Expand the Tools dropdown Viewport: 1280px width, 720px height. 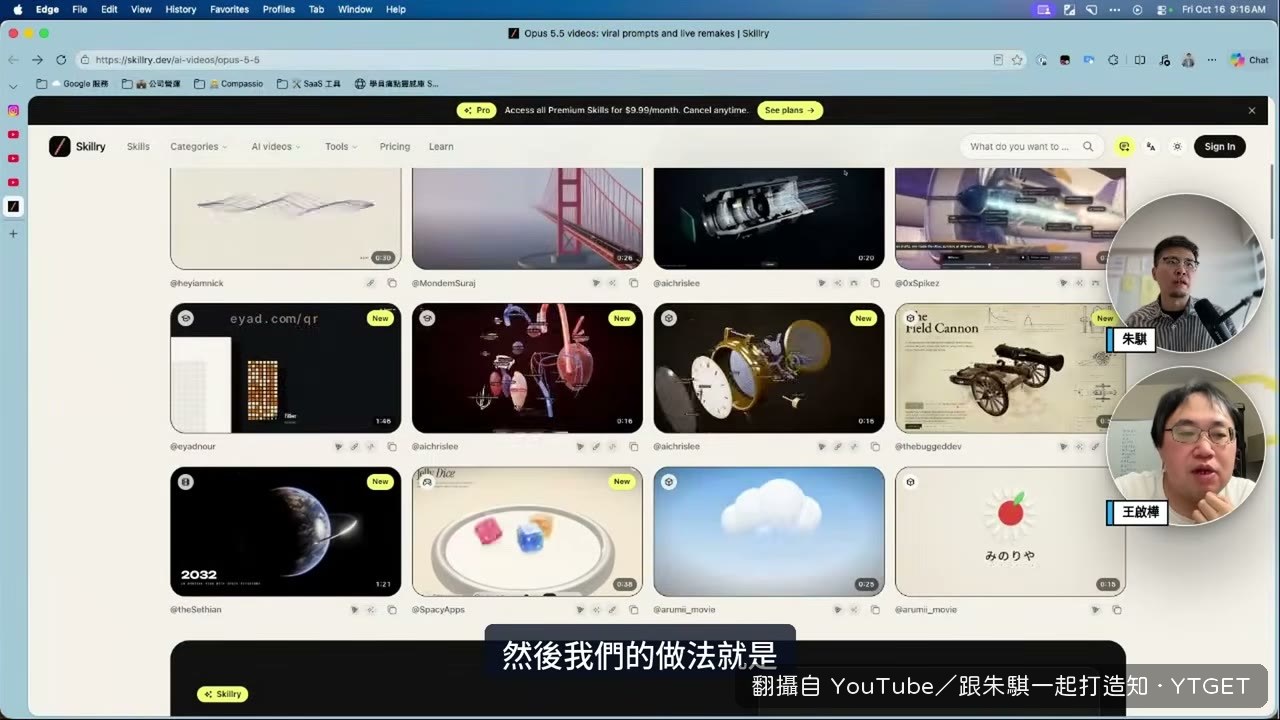(341, 146)
